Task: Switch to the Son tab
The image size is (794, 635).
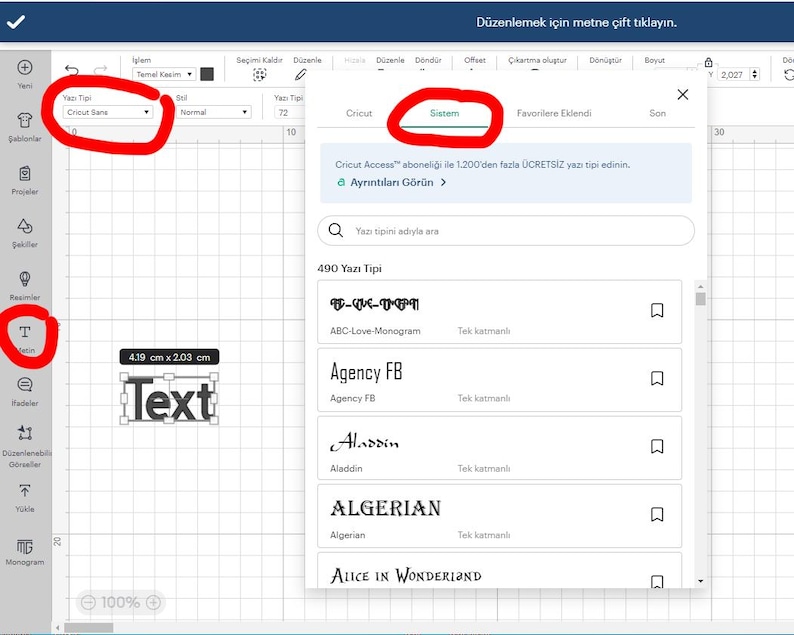Action: point(657,113)
